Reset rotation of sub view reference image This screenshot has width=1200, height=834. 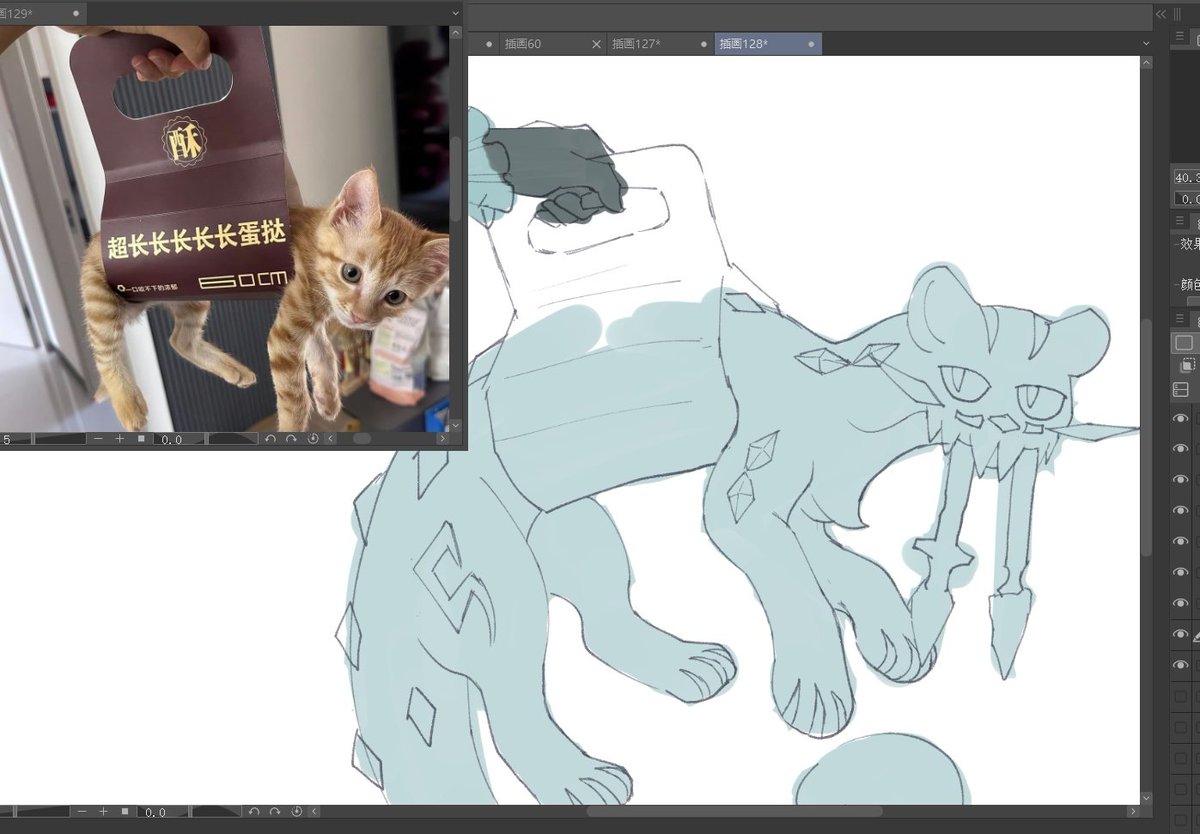(x=313, y=439)
